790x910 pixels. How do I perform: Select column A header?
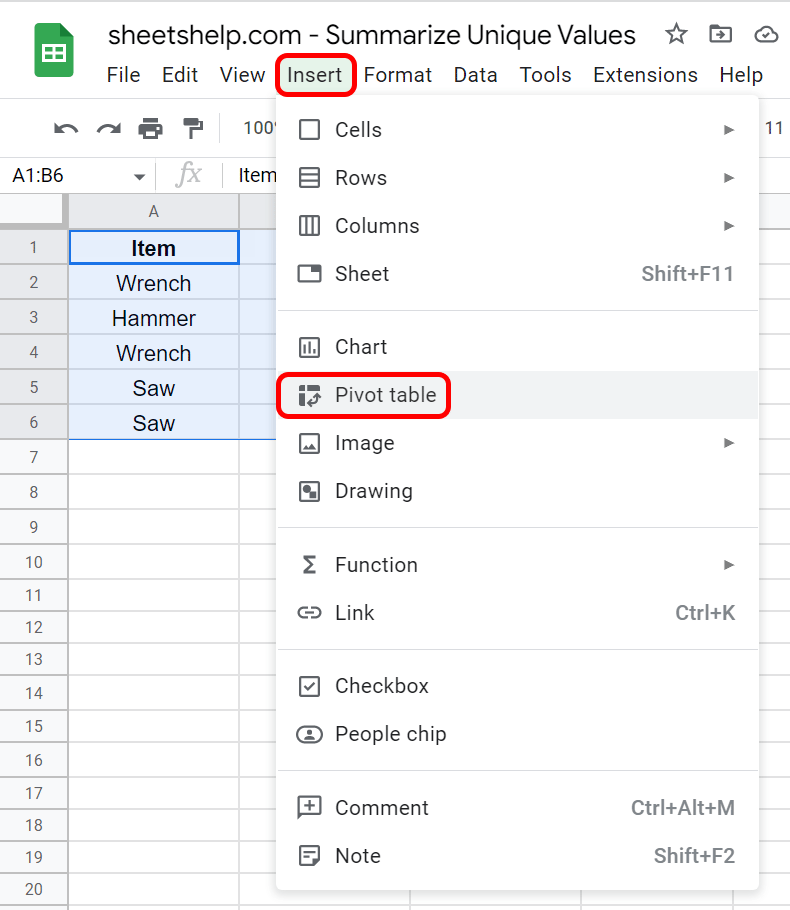(x=153, y=211)
